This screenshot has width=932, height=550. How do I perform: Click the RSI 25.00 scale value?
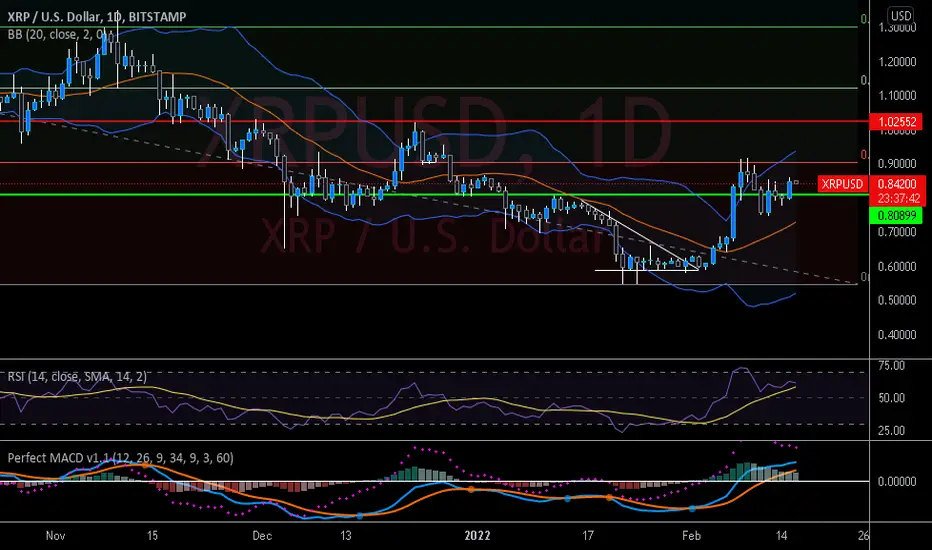click(x=891, y=430)
